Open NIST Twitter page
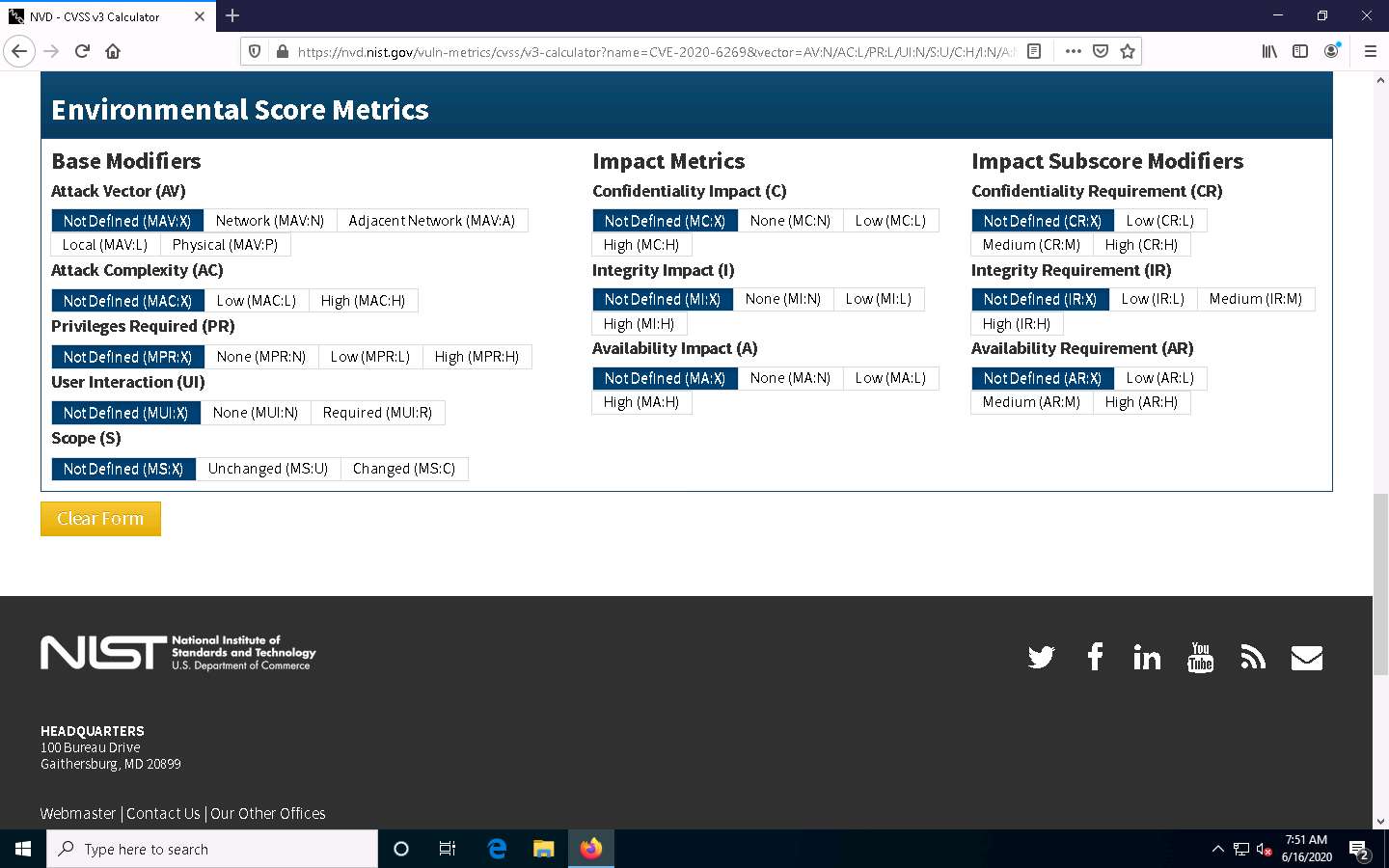 coord(1041,658)
